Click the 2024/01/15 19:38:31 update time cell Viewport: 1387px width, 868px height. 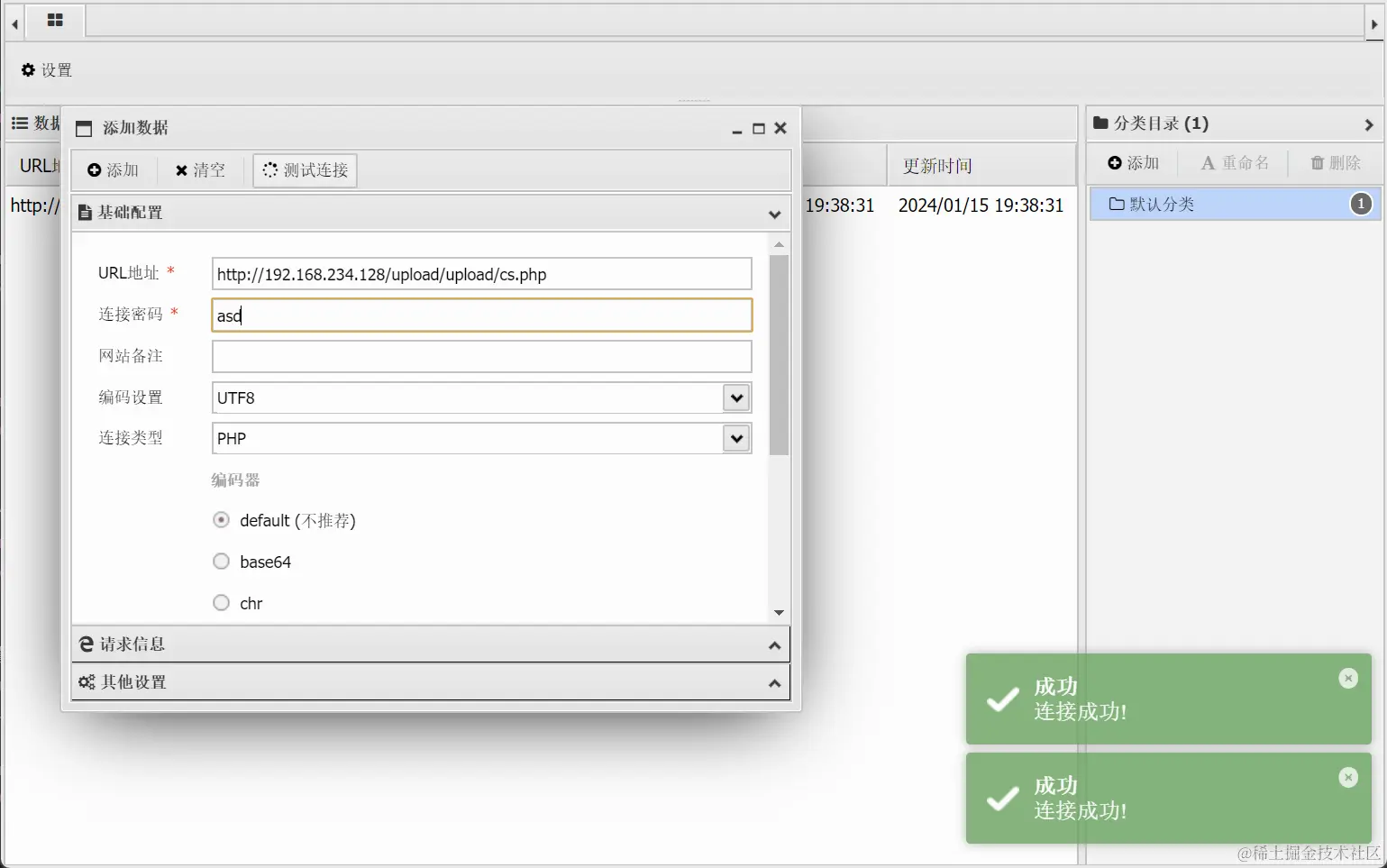[981, 206]
